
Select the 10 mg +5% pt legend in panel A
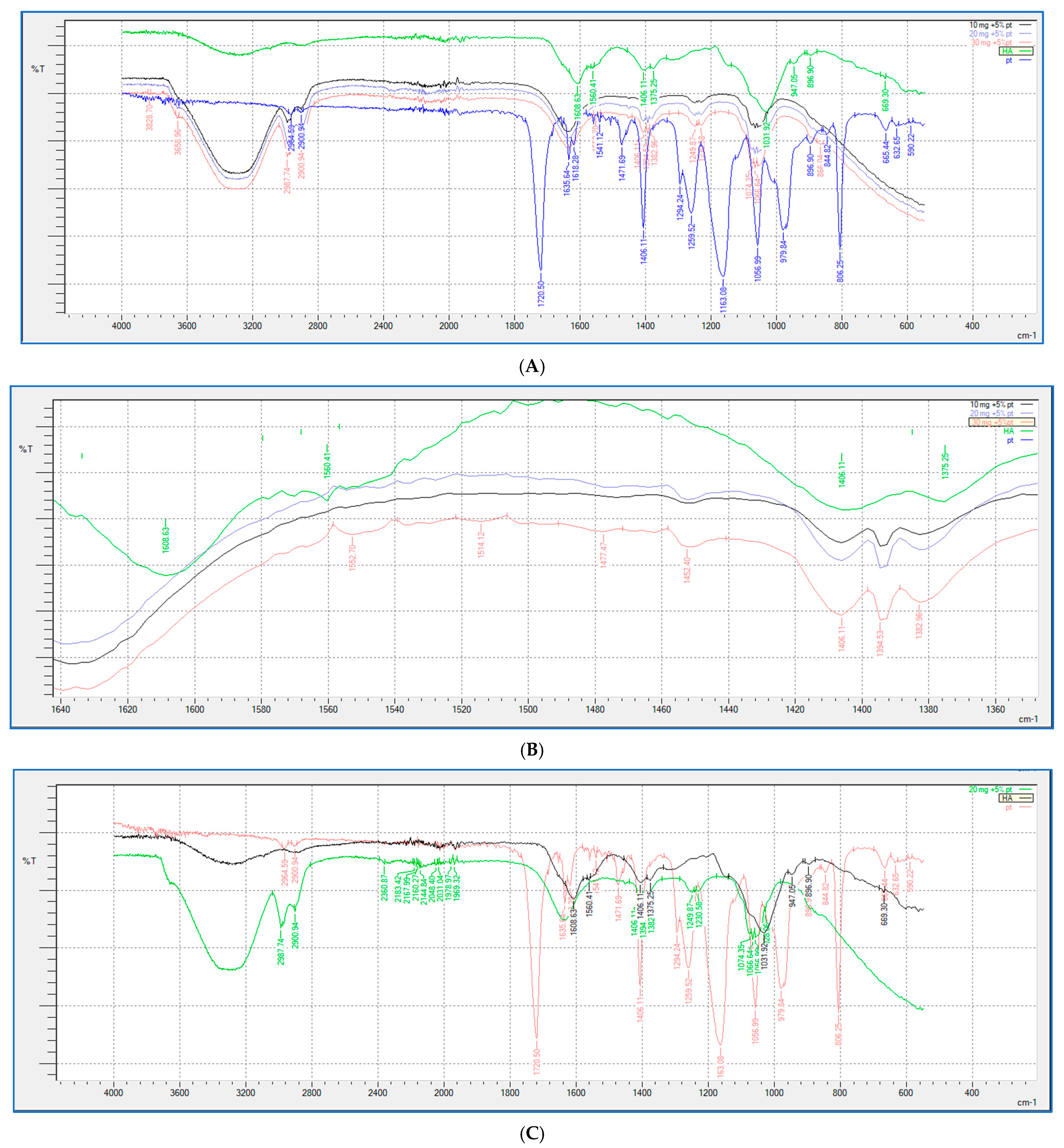click(x=990, y=25)
